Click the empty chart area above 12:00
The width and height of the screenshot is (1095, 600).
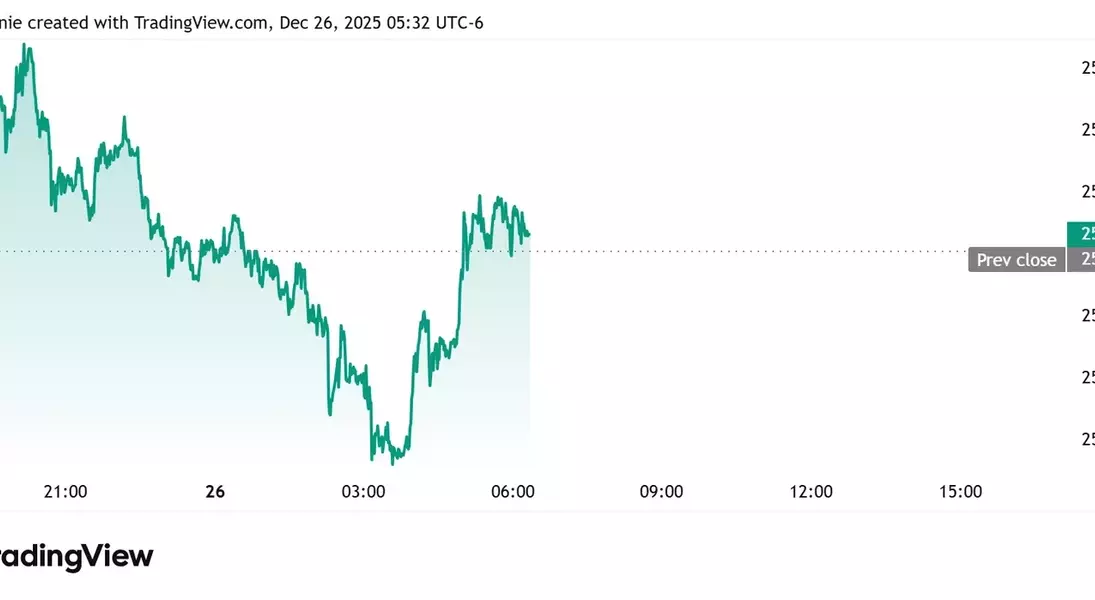pos(811,300)
